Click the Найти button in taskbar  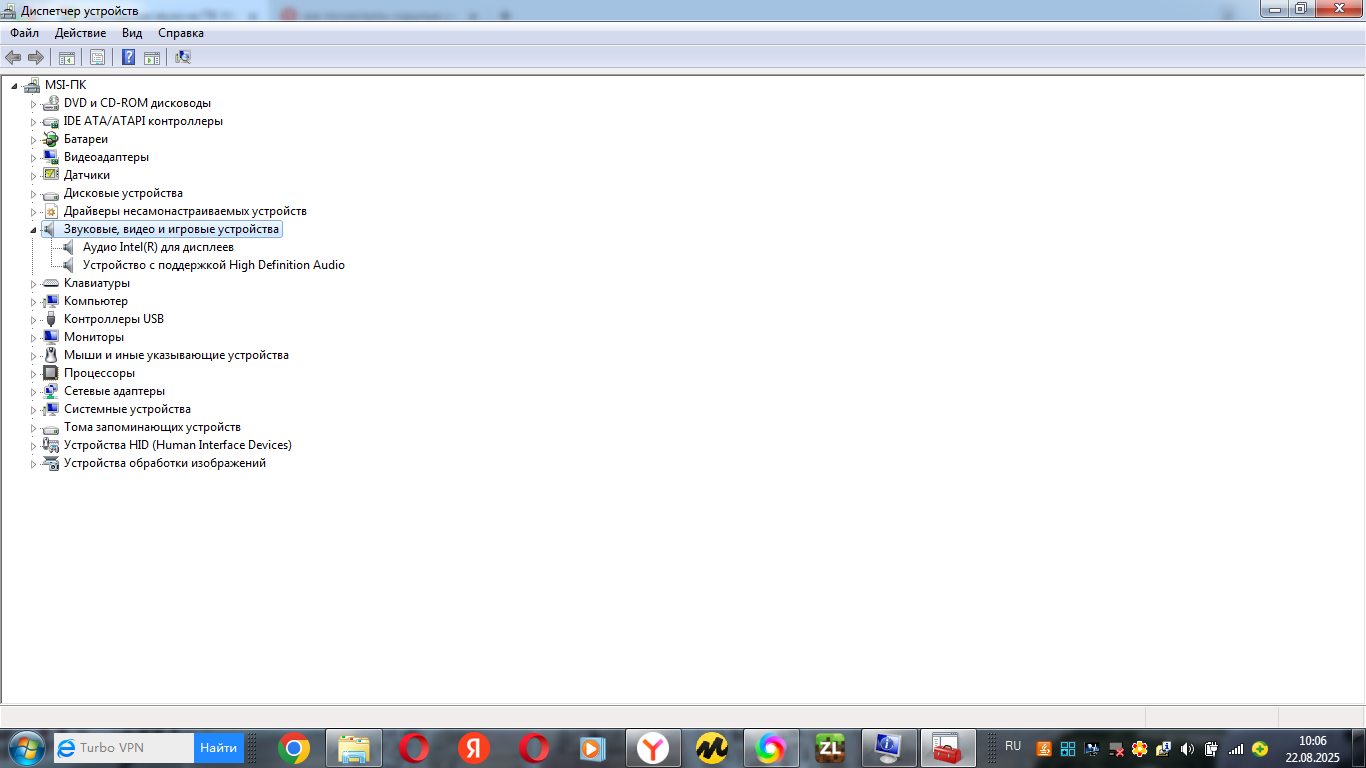219,747
